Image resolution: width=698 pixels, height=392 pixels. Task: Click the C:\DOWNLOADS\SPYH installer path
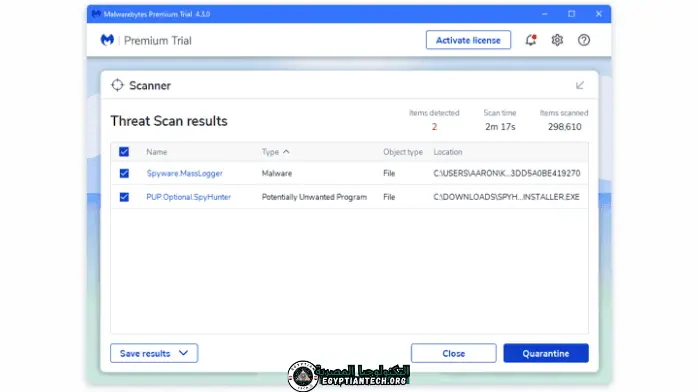tap(506, 197)
